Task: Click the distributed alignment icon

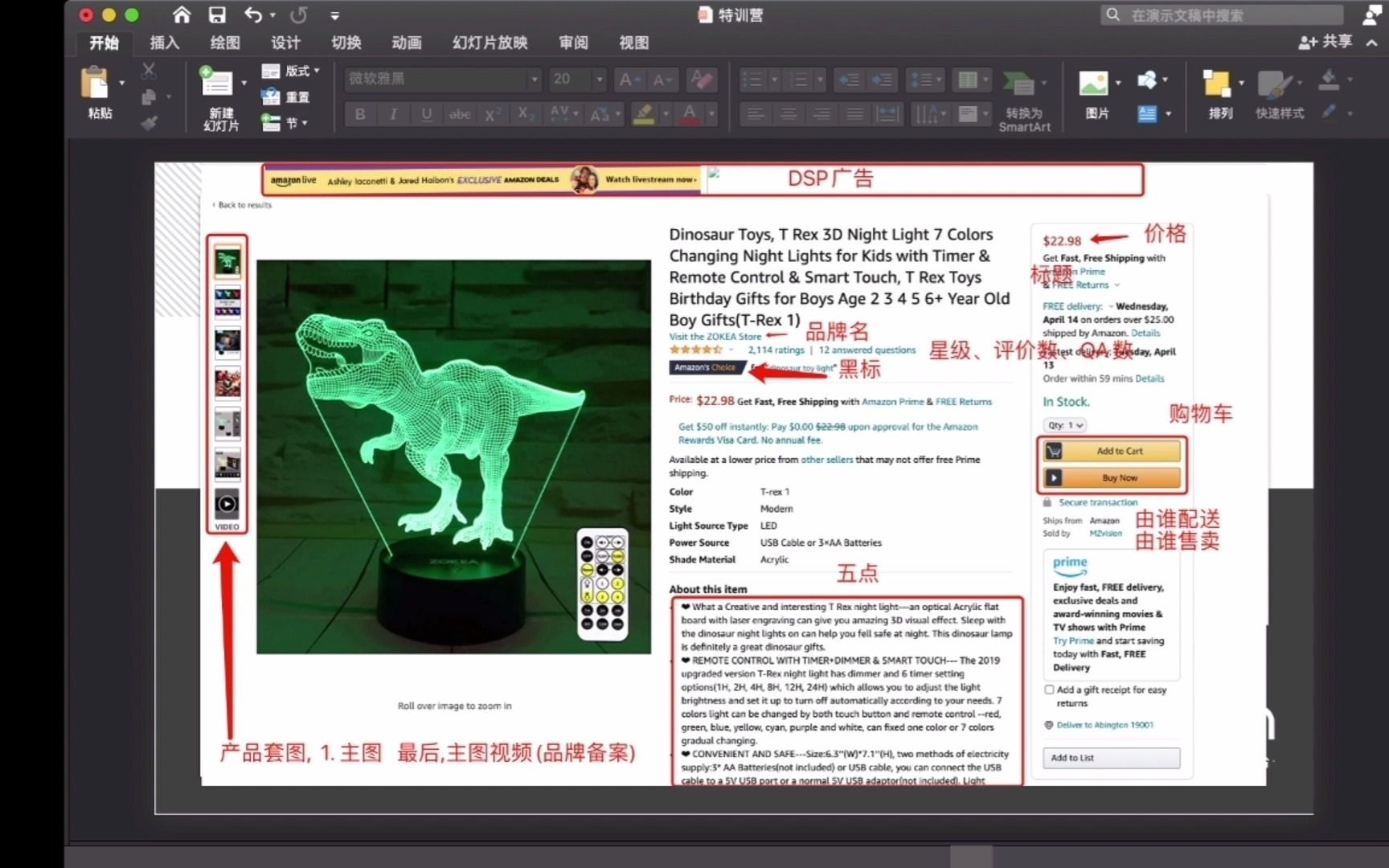Action: click(x=887, y=114)
